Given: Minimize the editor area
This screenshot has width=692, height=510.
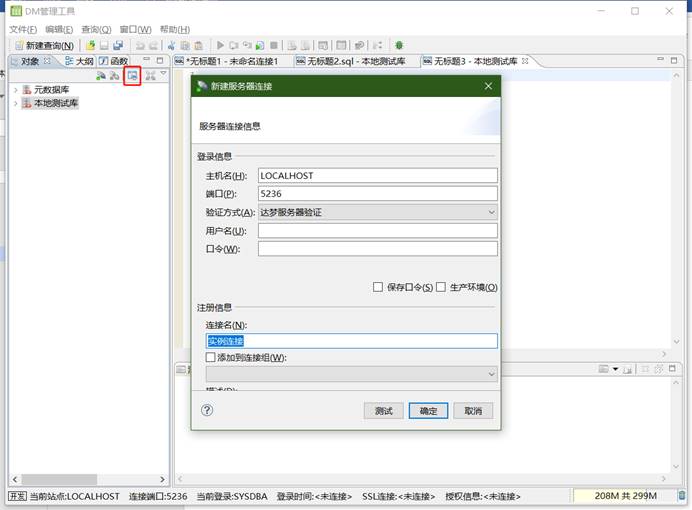Looking at the screenshot, I should (661, 59).
